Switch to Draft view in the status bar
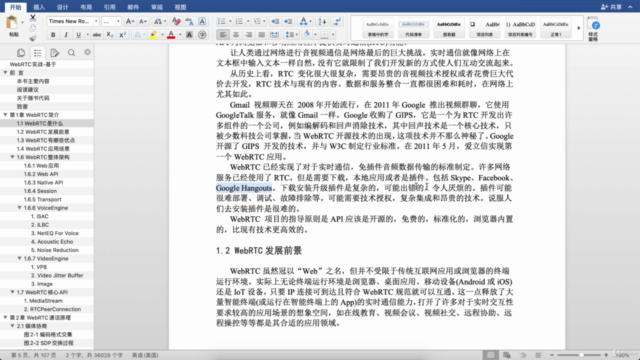This screenshot has height=360, width=640. tap(538, 355)
